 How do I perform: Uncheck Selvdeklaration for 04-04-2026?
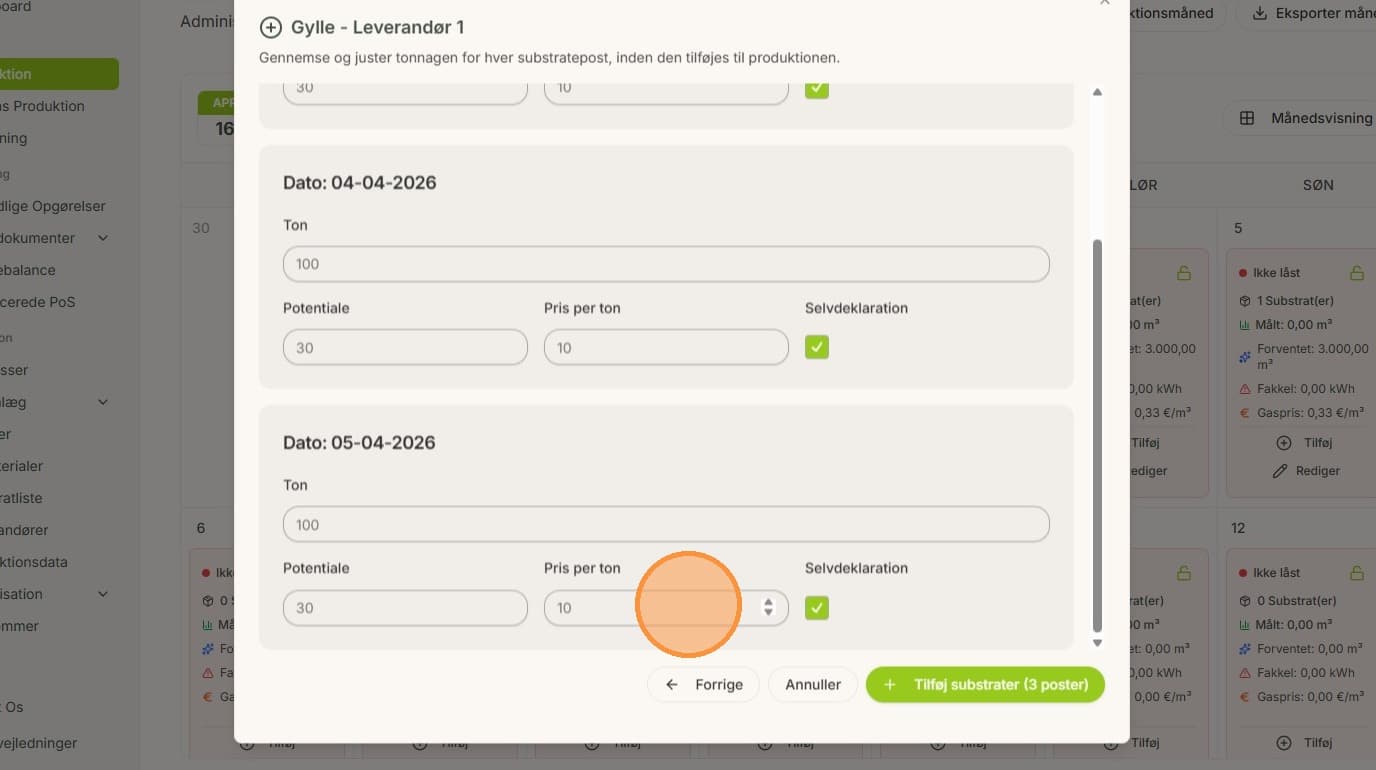point(817,347)
